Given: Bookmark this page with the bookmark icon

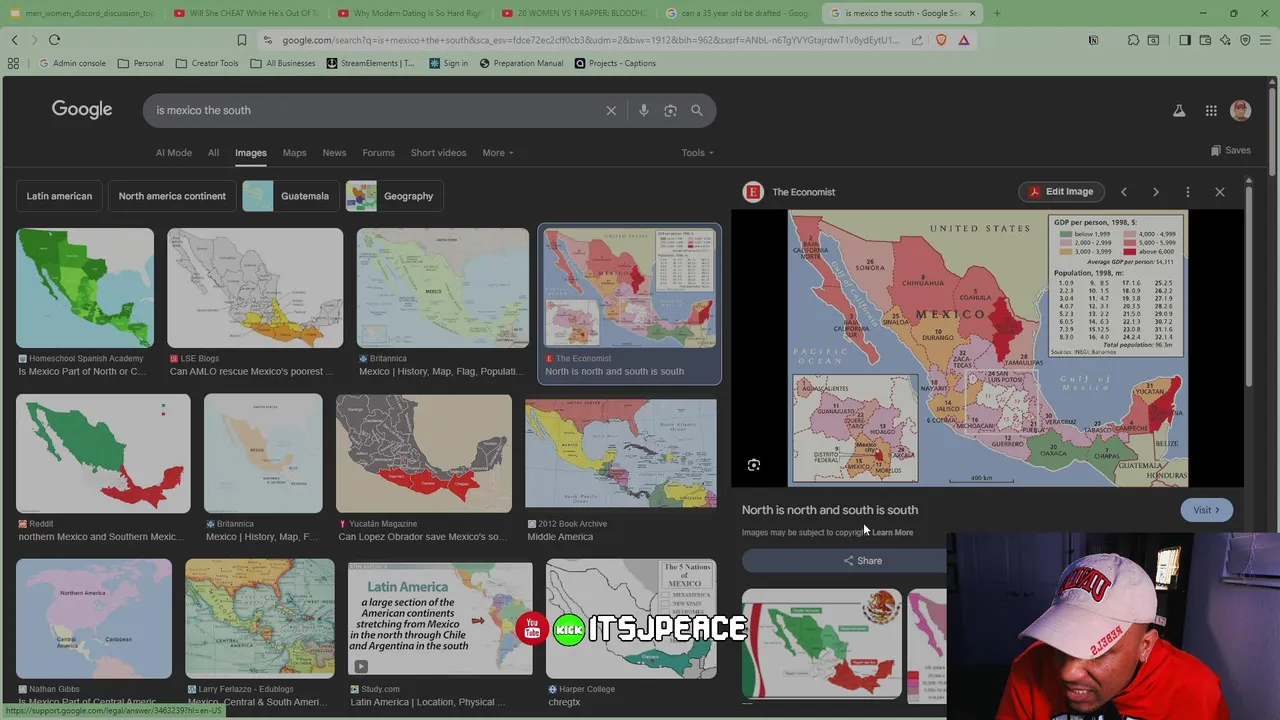Looking at the screenshot, I should 241,40.
